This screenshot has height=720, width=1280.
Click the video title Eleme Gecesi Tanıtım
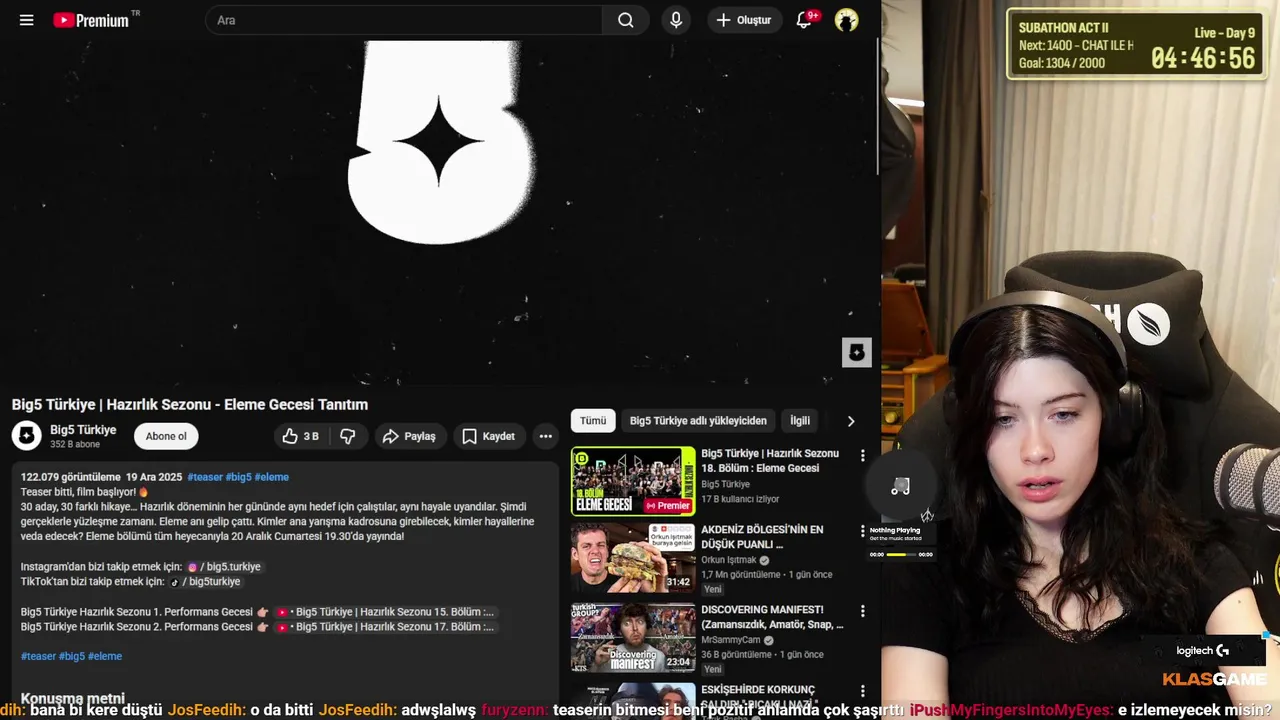click(190, 404)
